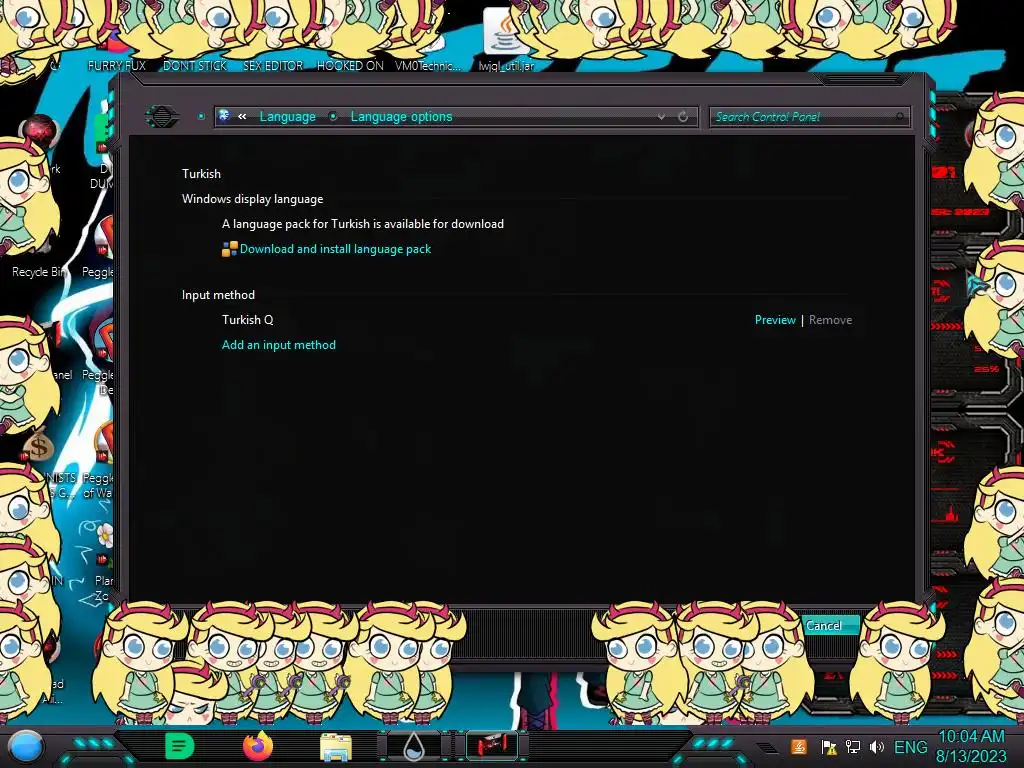
Task: Click the language pack download shield icon
Action: [229, 249]
